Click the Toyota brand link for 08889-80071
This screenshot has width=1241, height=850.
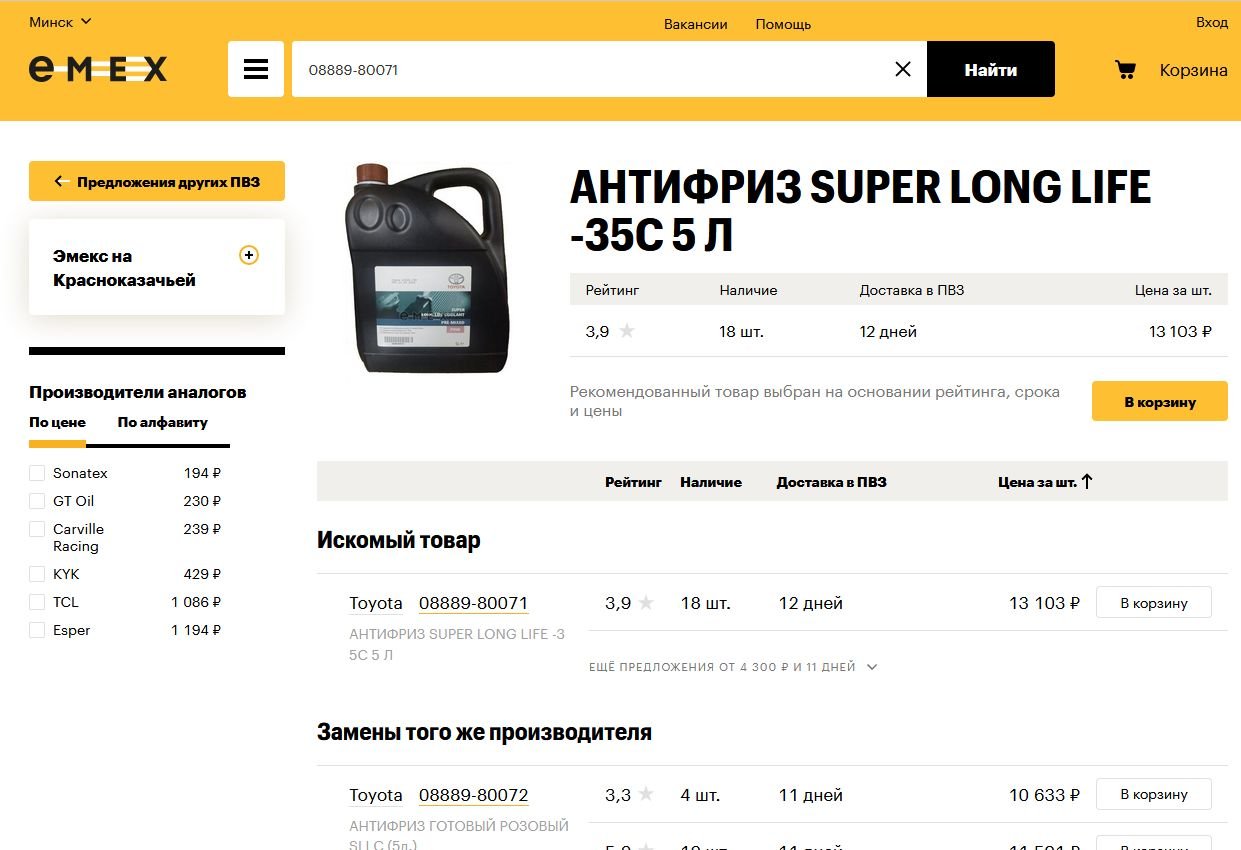point(376,603)
